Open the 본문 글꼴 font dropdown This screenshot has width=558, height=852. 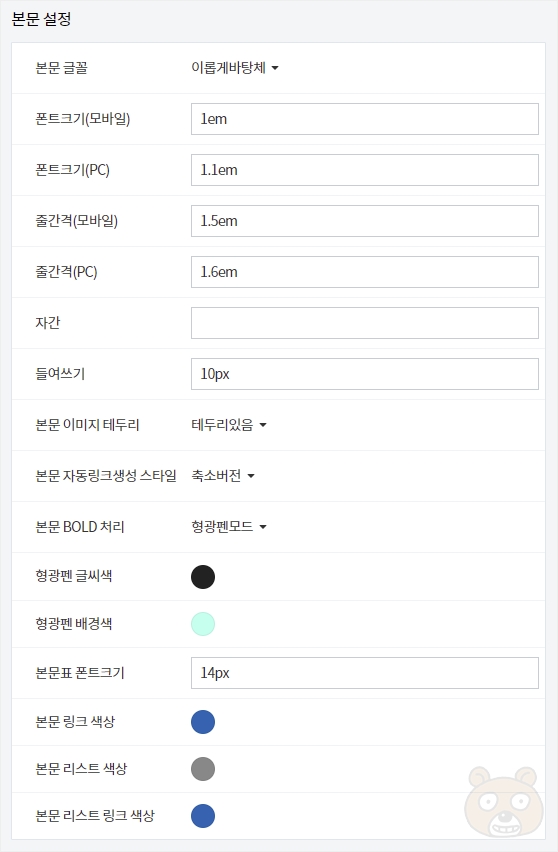(234, 68)
